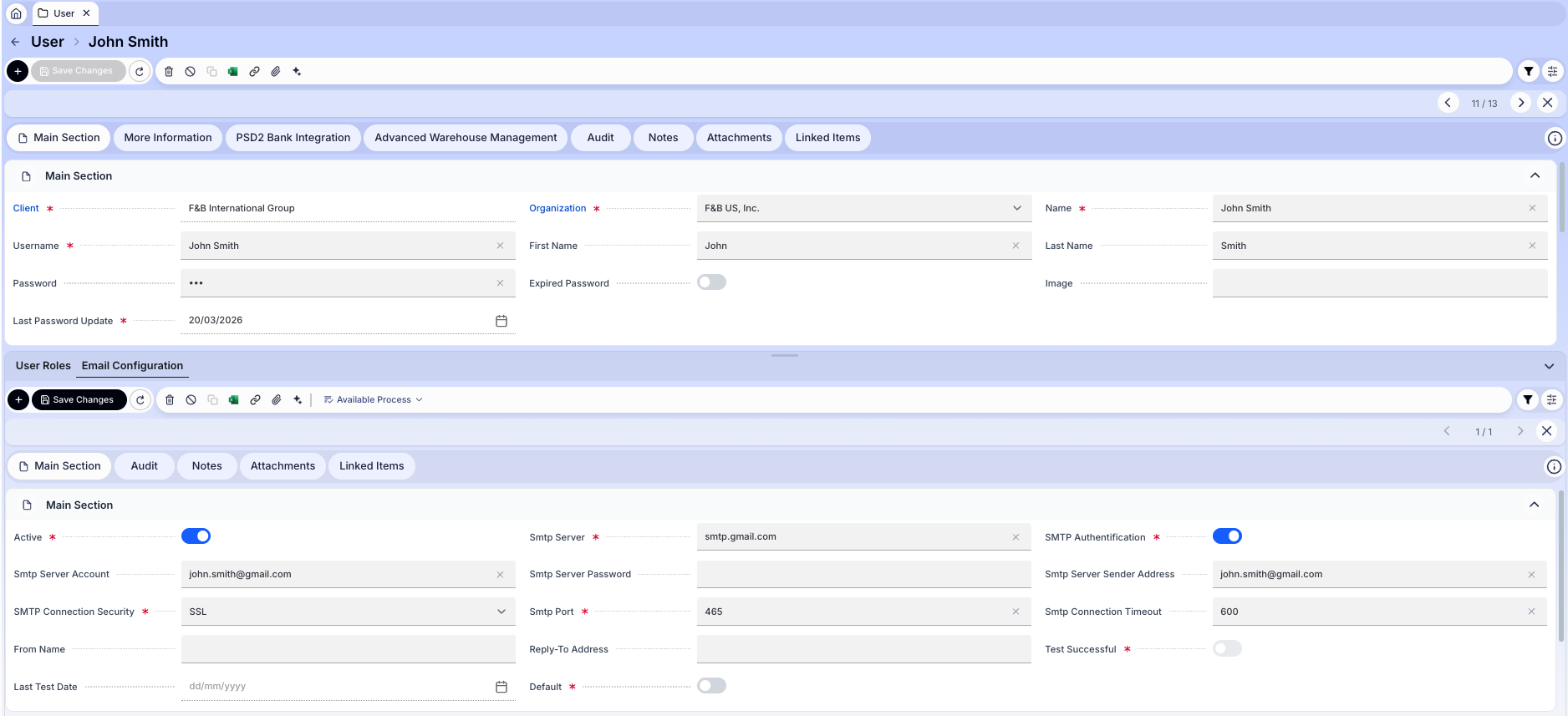Viewport: 1568px width, 716px height.
Task: Click the refresh icon beside top Save Changes
Action: [140, 72]
